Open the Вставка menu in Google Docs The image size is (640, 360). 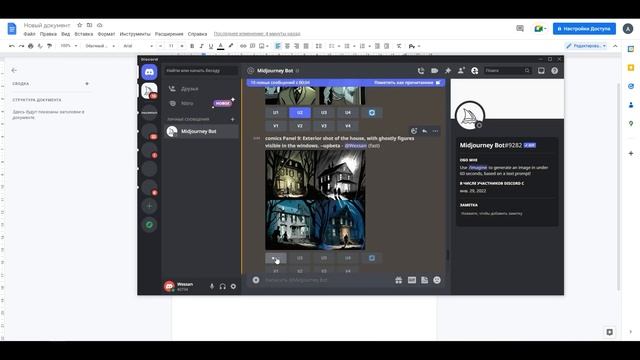pos(84,34)
